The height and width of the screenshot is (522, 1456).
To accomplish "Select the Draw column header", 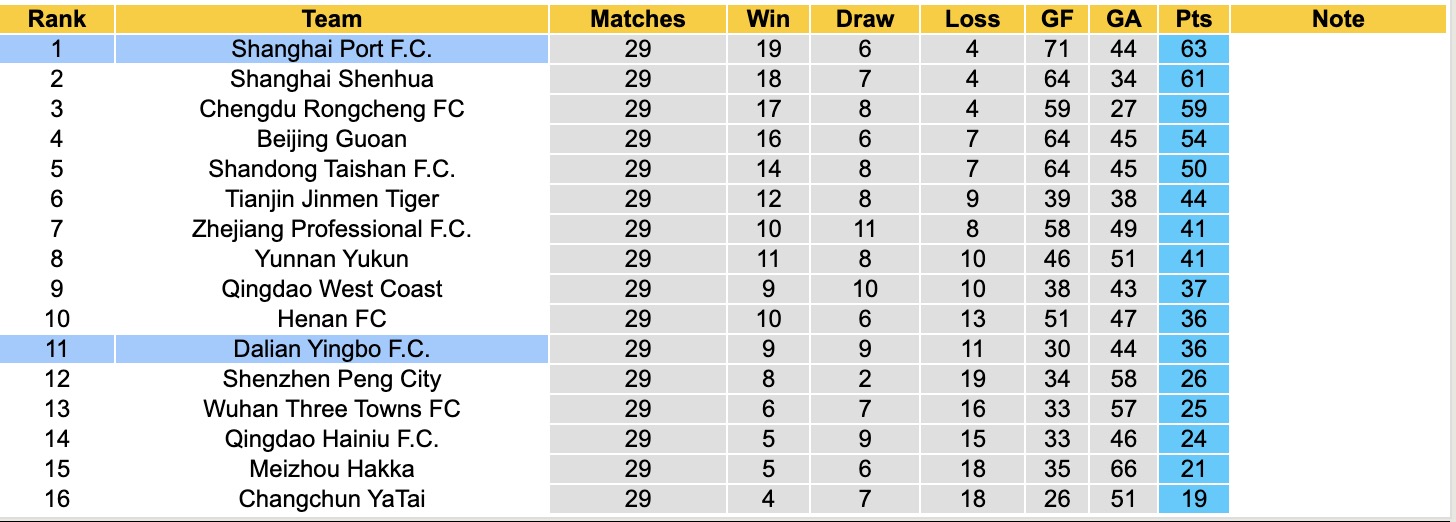I will pos(865,19).
